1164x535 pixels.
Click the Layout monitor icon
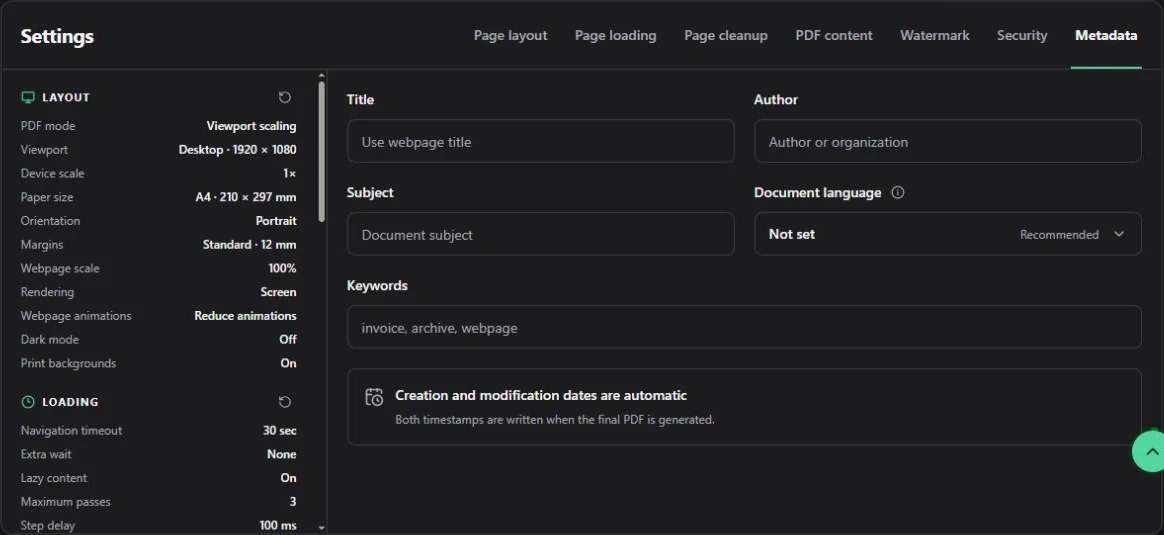(28, 97)
